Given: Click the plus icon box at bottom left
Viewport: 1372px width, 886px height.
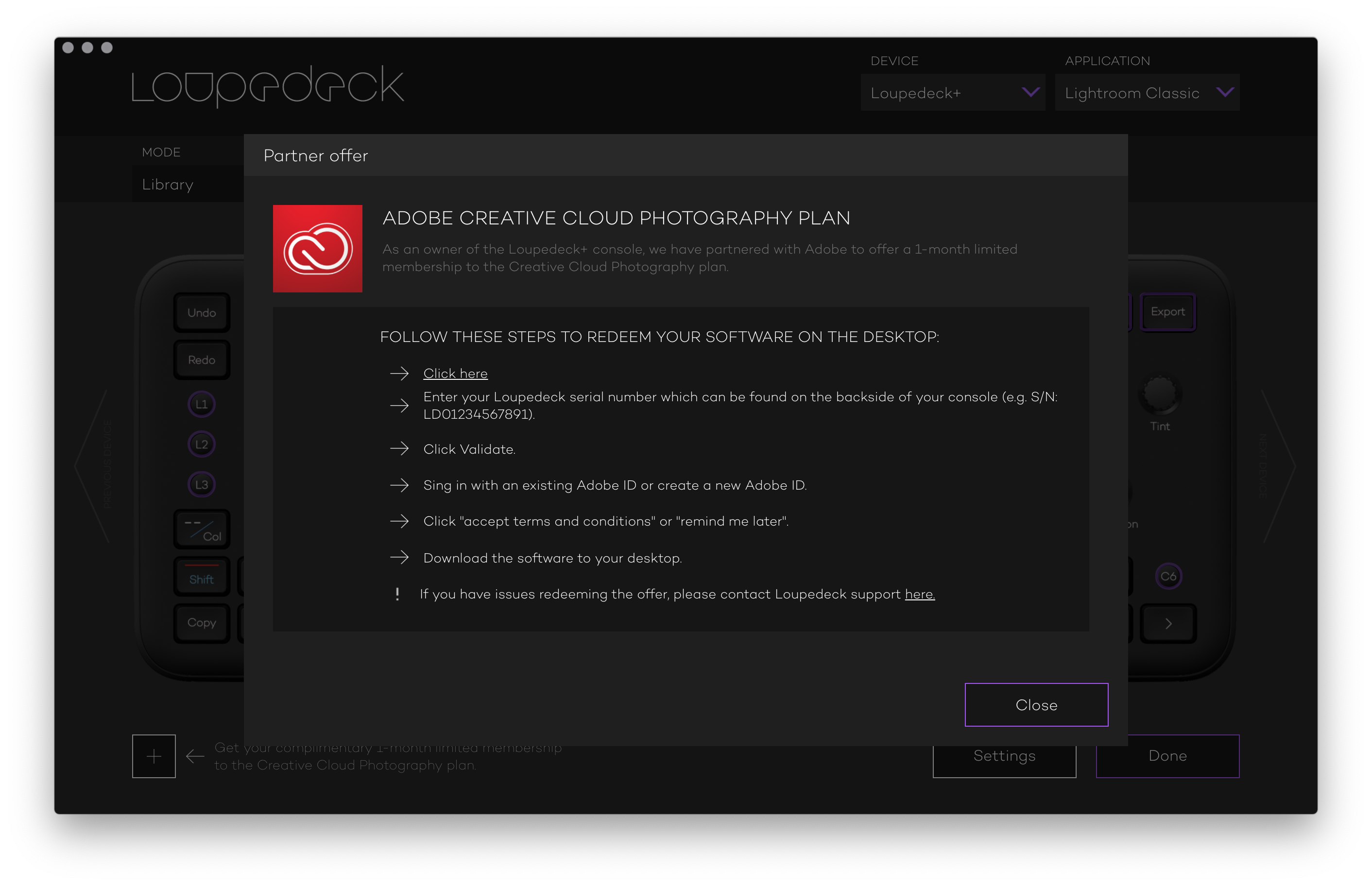Looking at the screenshot, I should 154,756.
